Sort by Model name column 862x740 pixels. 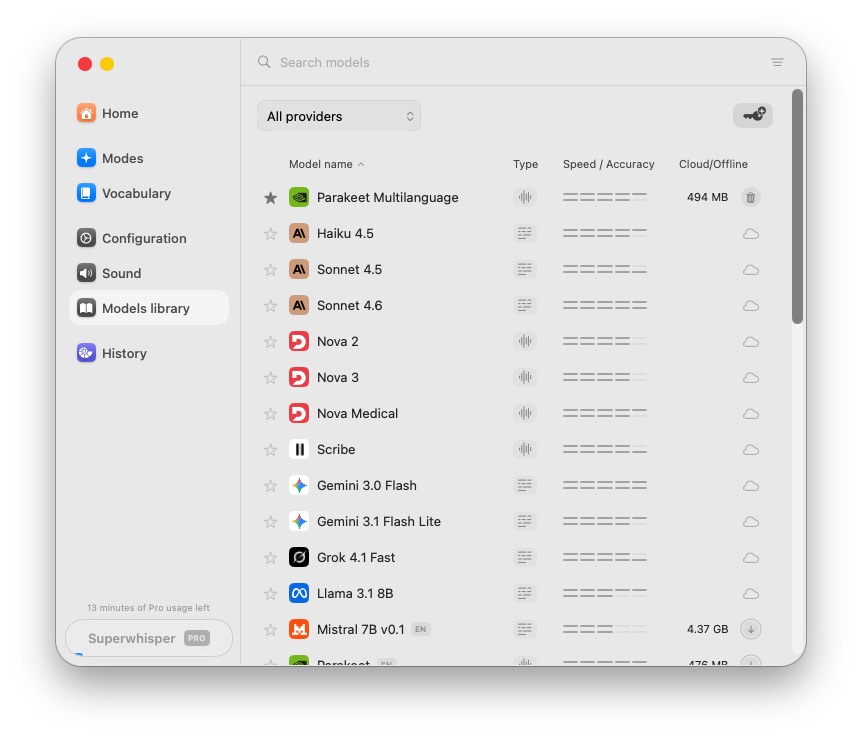tap(326, 164)
